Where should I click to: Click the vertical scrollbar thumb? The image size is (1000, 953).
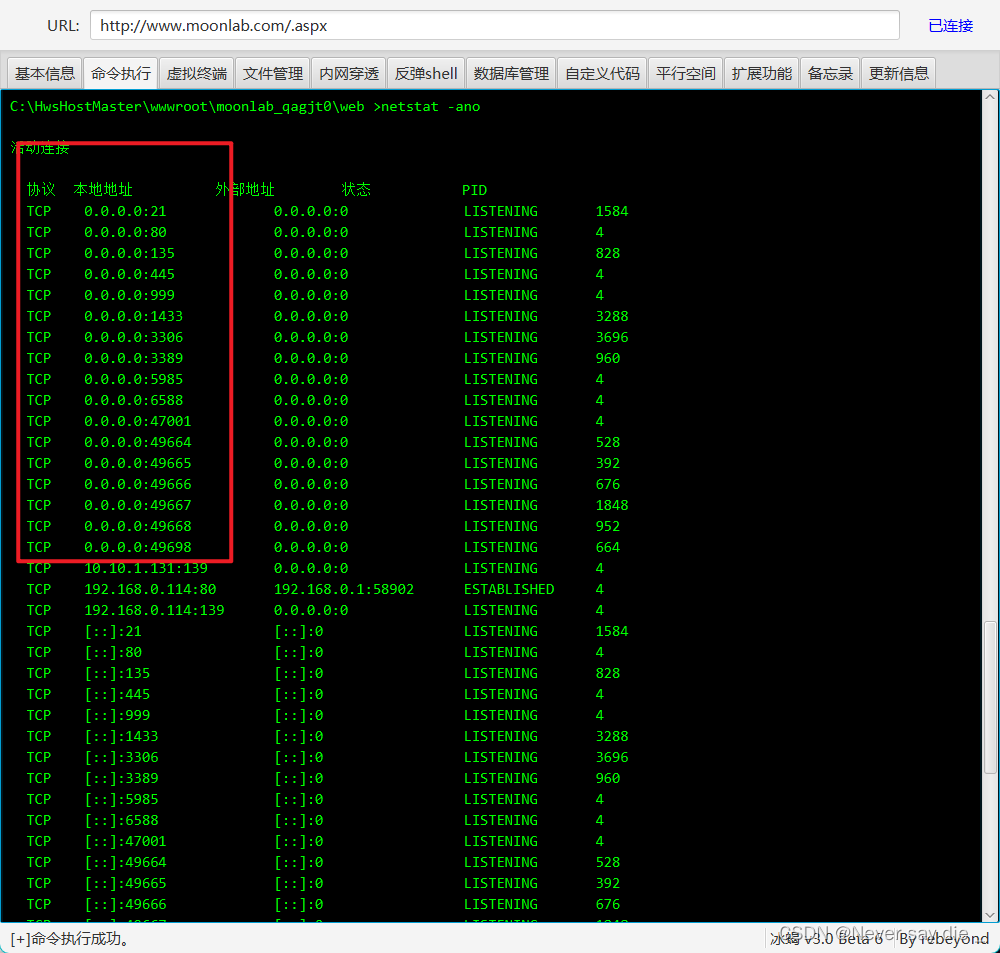[990, 698]
